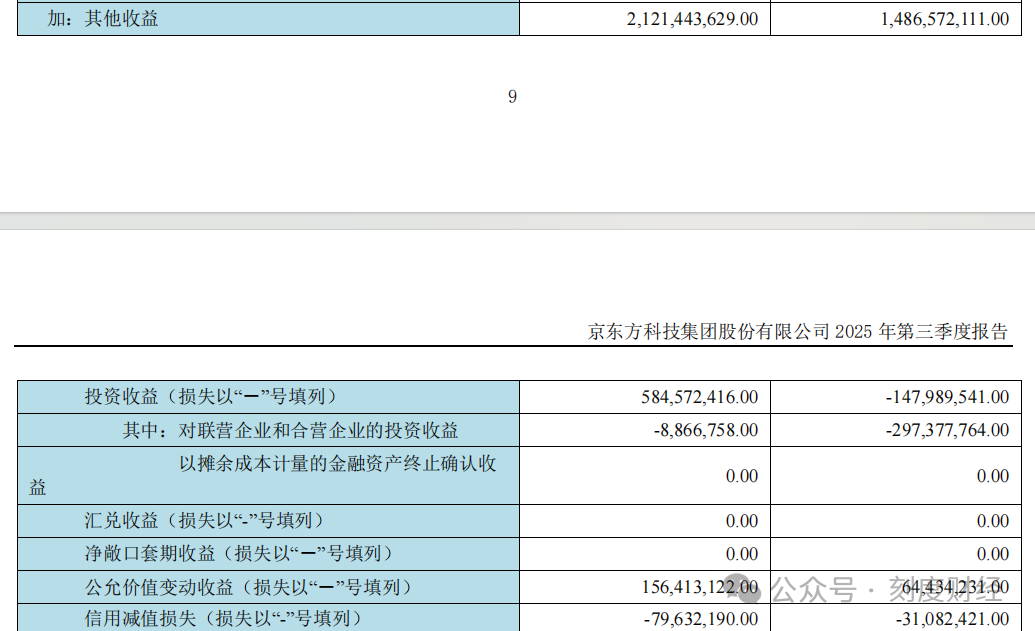The image size is (1035, 631).
Task: Select the value -8,866,758.00
Action: pyautogui.click(x=703, y=431)
